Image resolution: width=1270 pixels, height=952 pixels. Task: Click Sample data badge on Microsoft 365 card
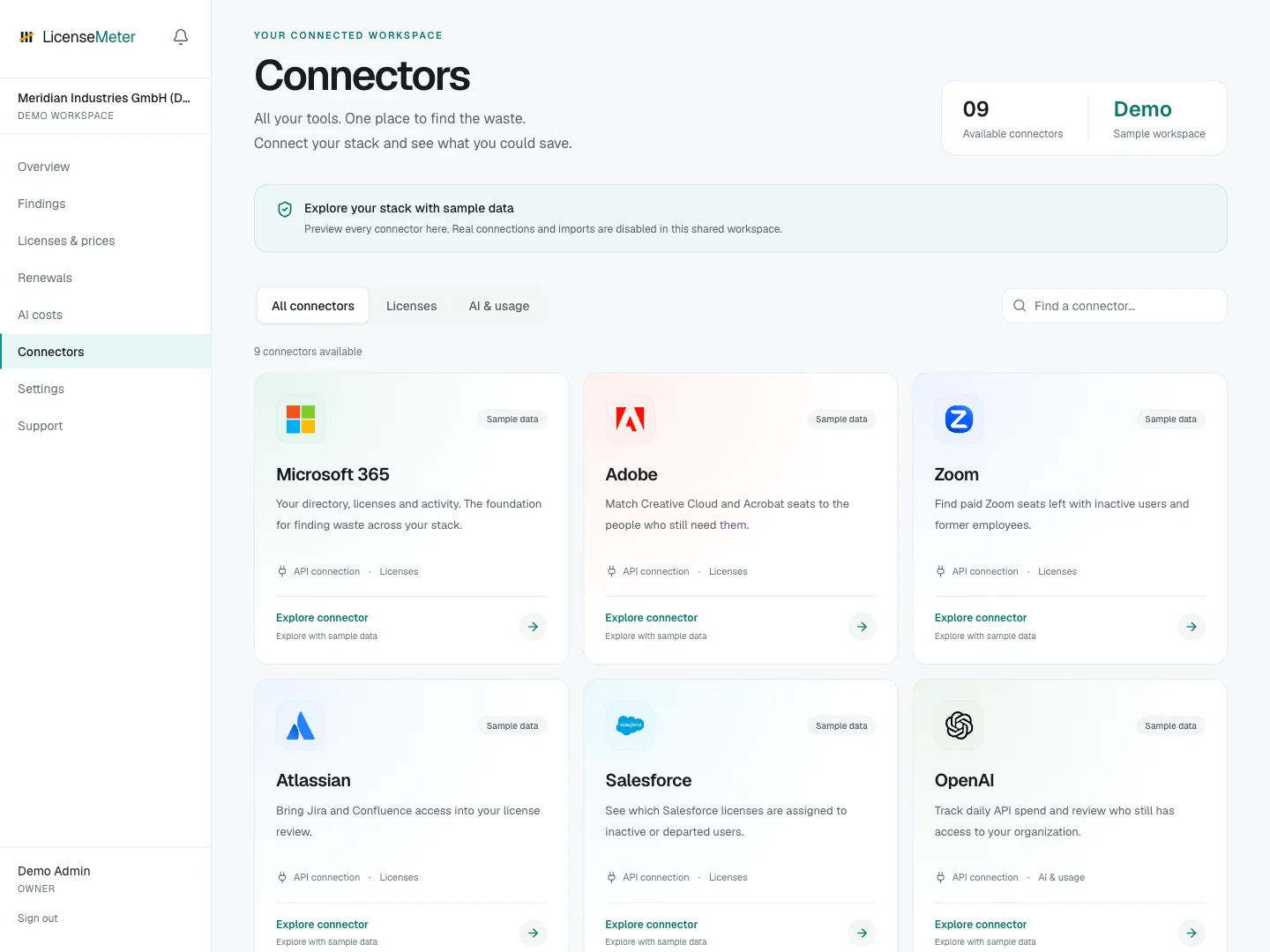coord(512,420)
